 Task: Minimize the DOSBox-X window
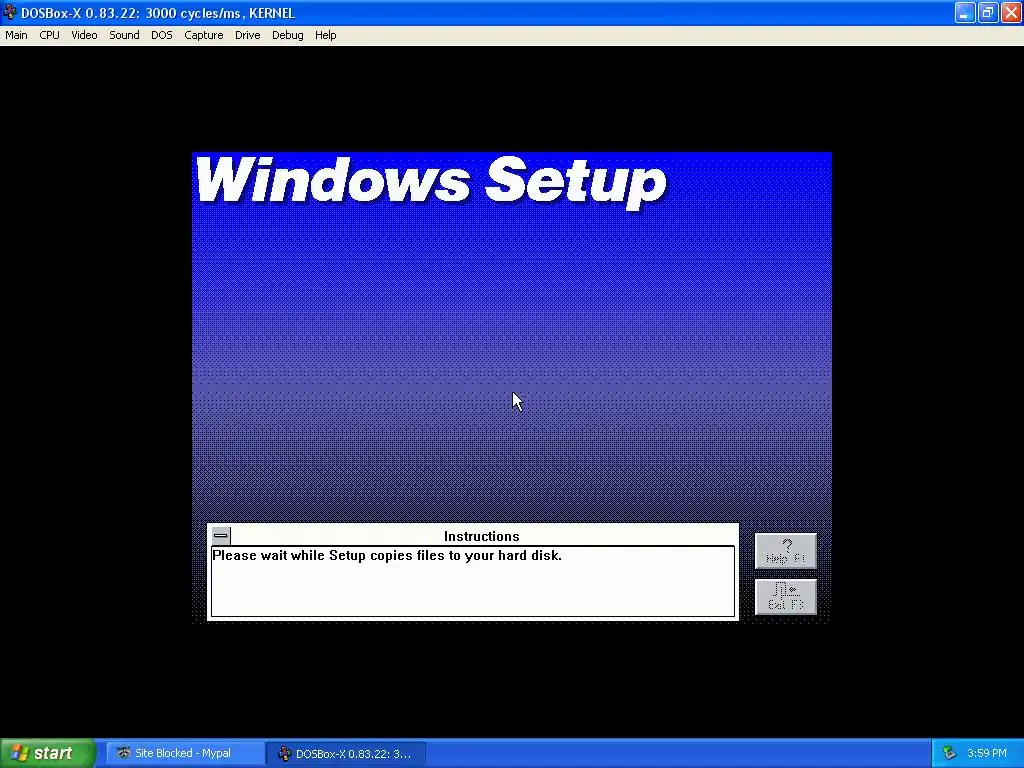click(965, 12)
